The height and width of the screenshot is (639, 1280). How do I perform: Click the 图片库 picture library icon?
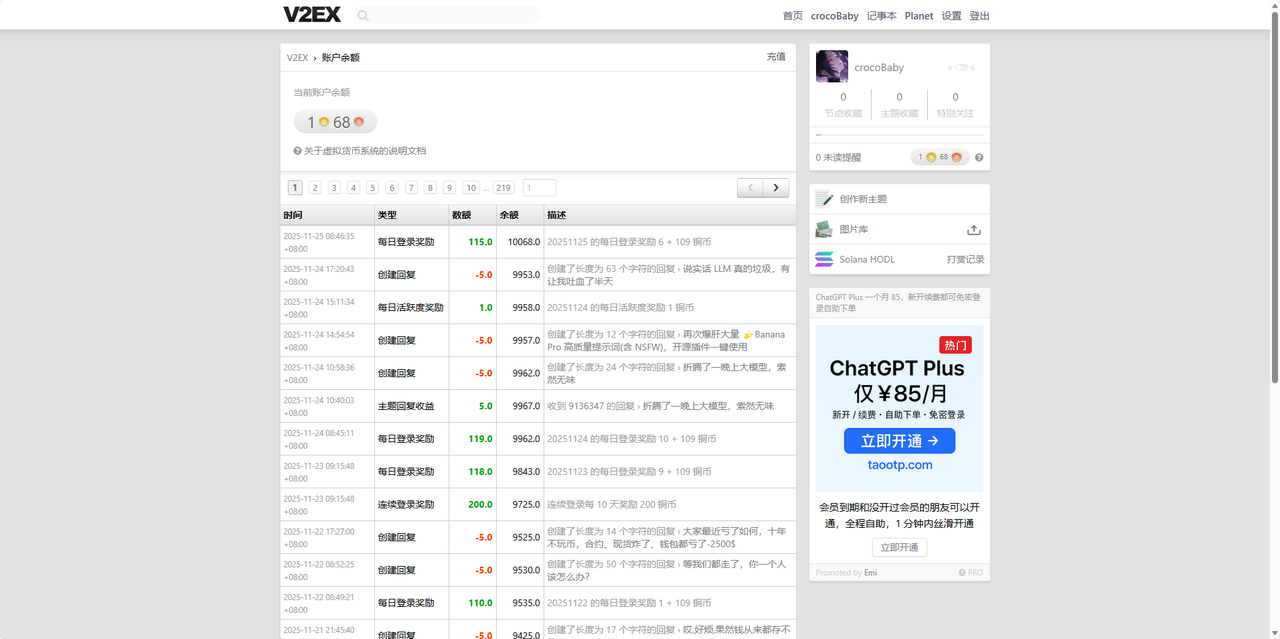click(x=824, y=229)
